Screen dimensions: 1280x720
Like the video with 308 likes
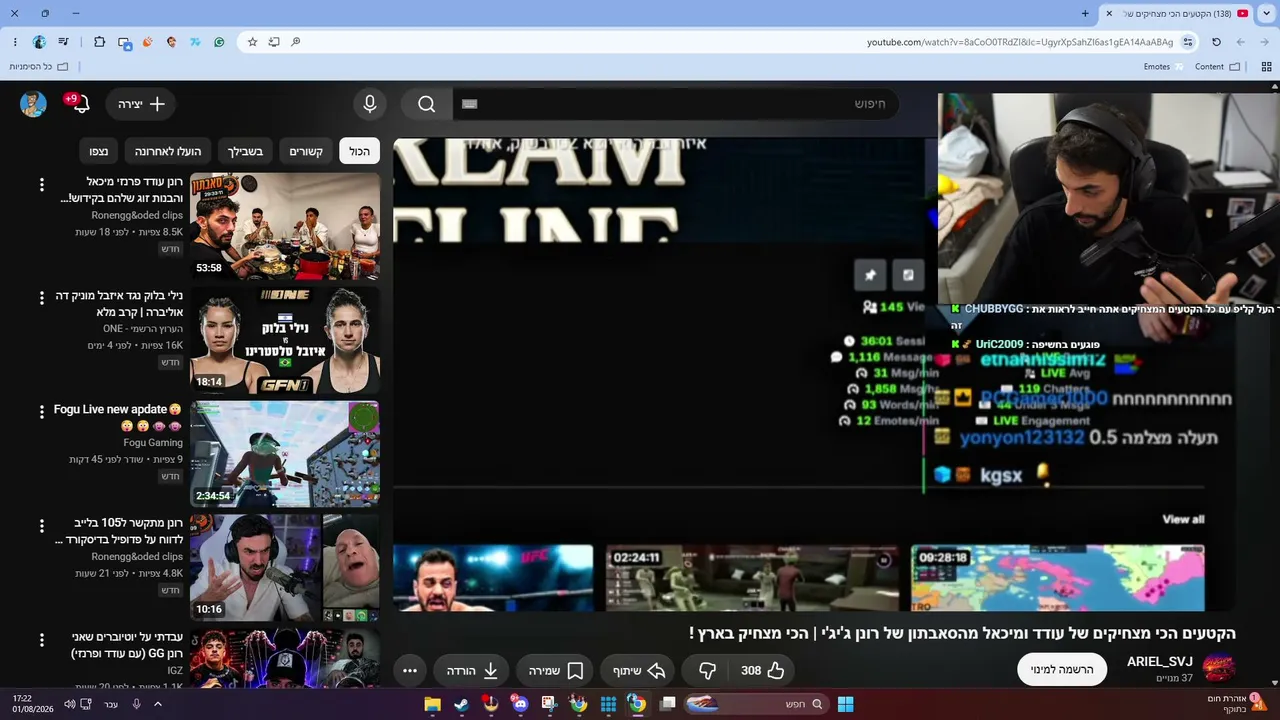click(x=763, y=671)
